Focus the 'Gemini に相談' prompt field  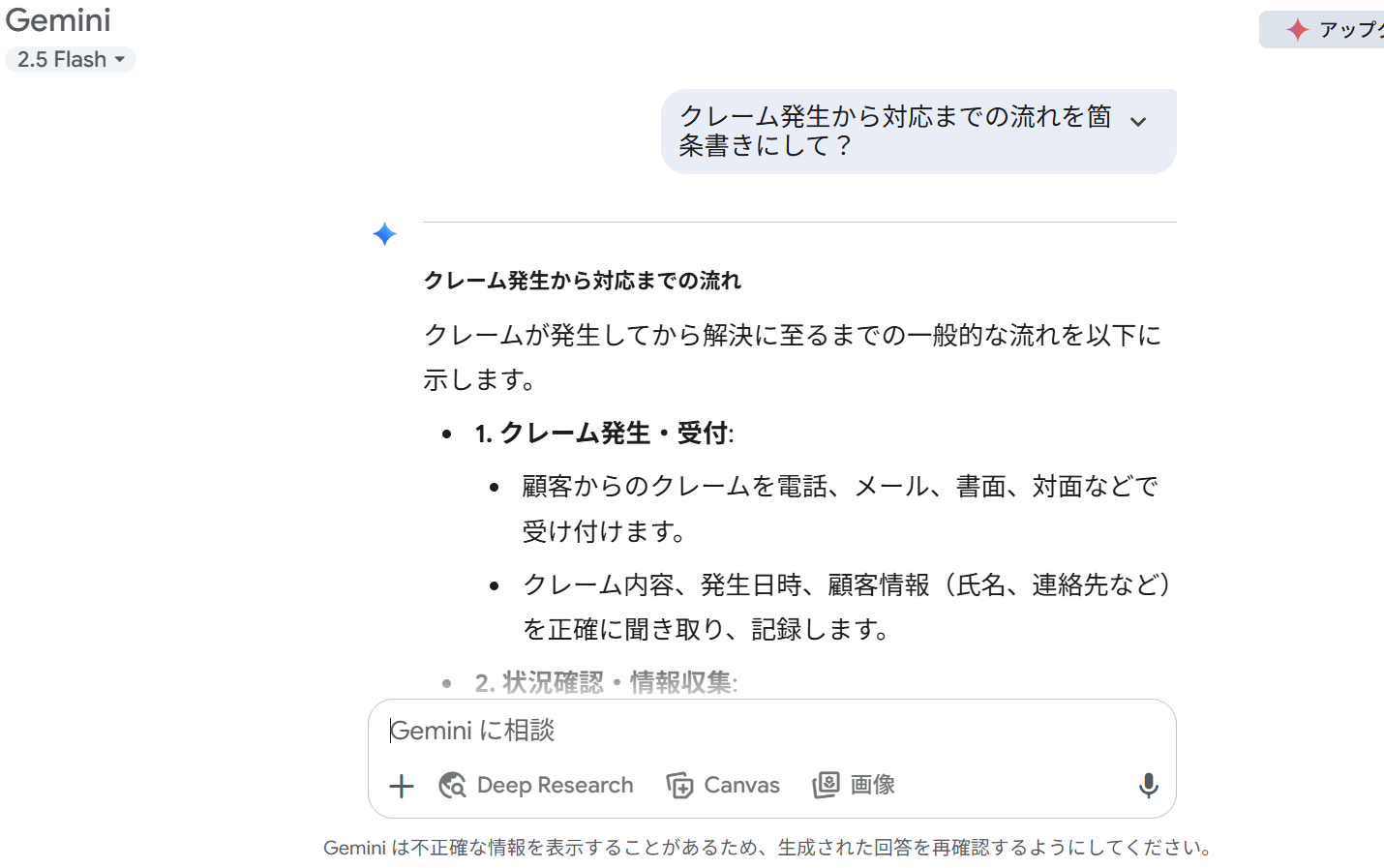(x=771, y=731)
